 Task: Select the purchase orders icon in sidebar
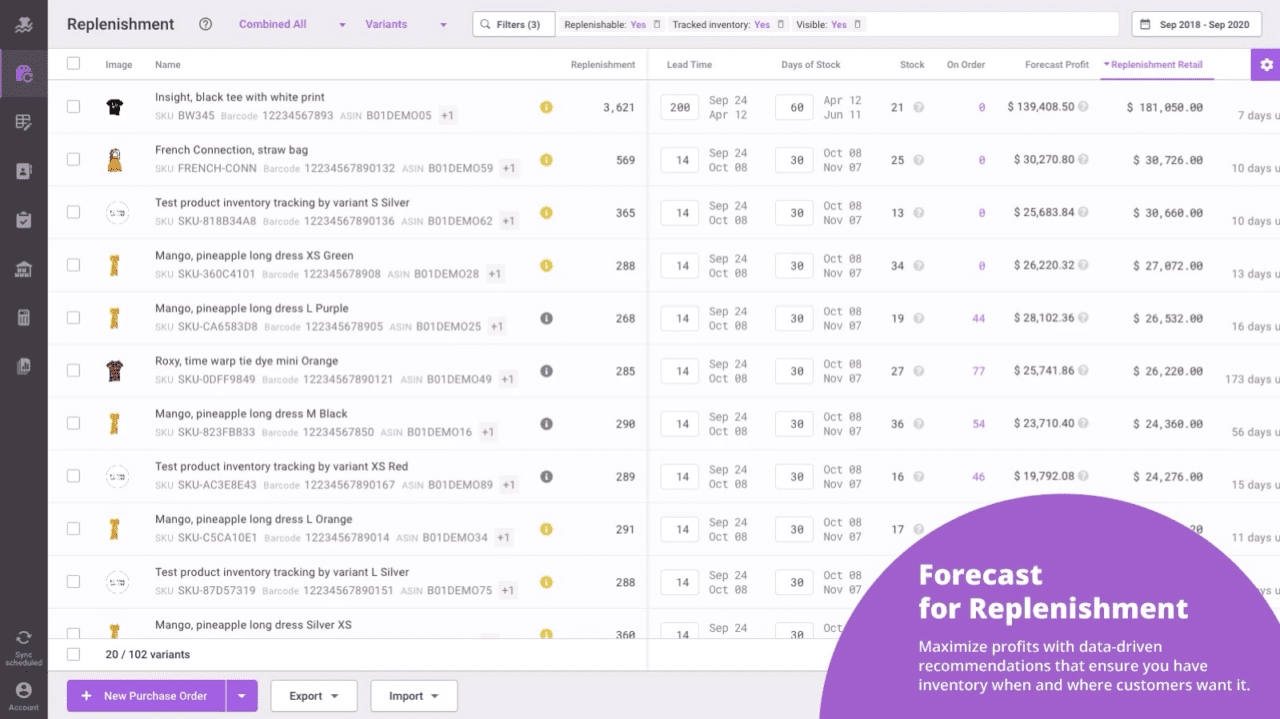click(x=22, y=121)
